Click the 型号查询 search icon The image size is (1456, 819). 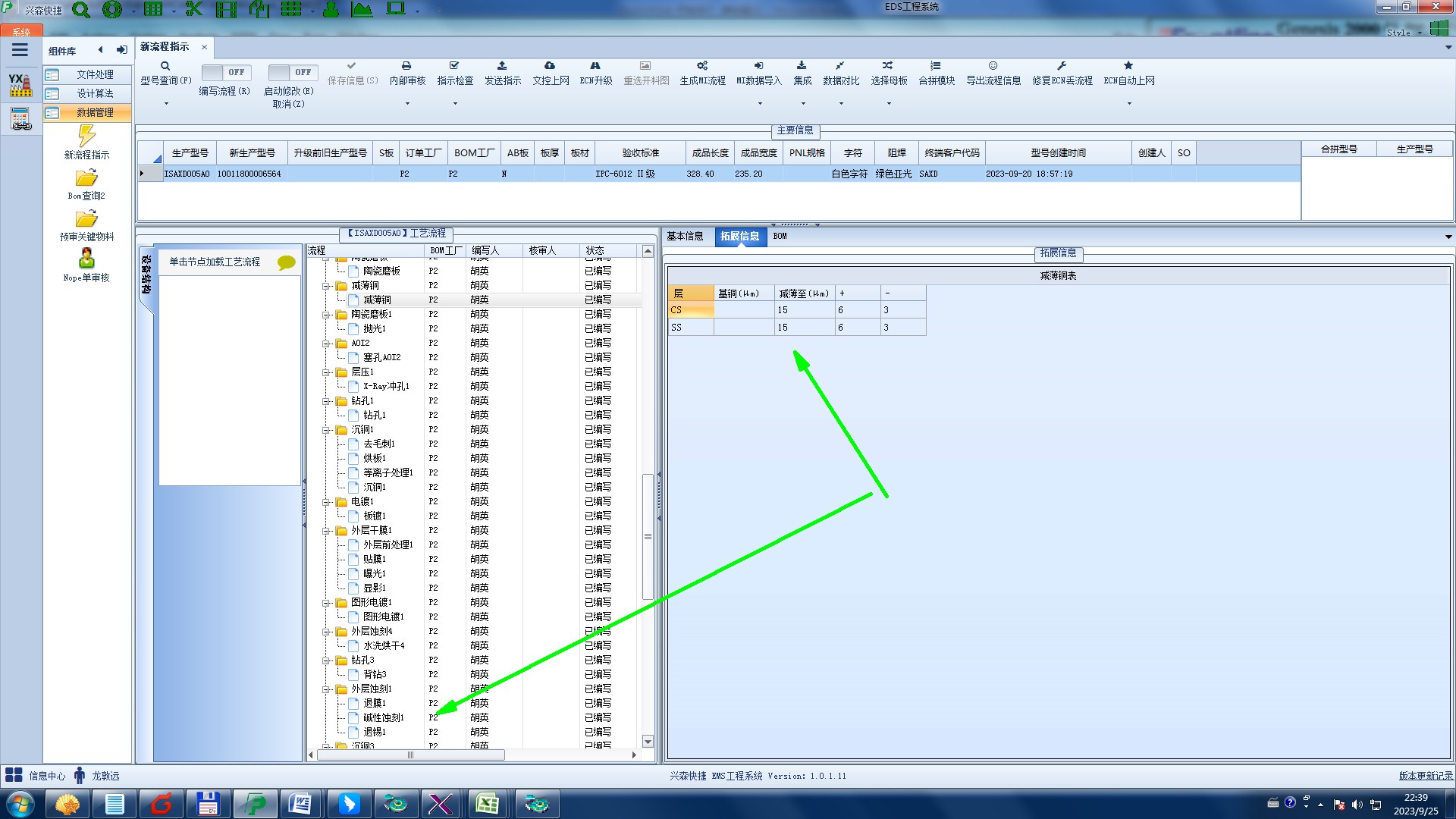(x=165, y=66)
